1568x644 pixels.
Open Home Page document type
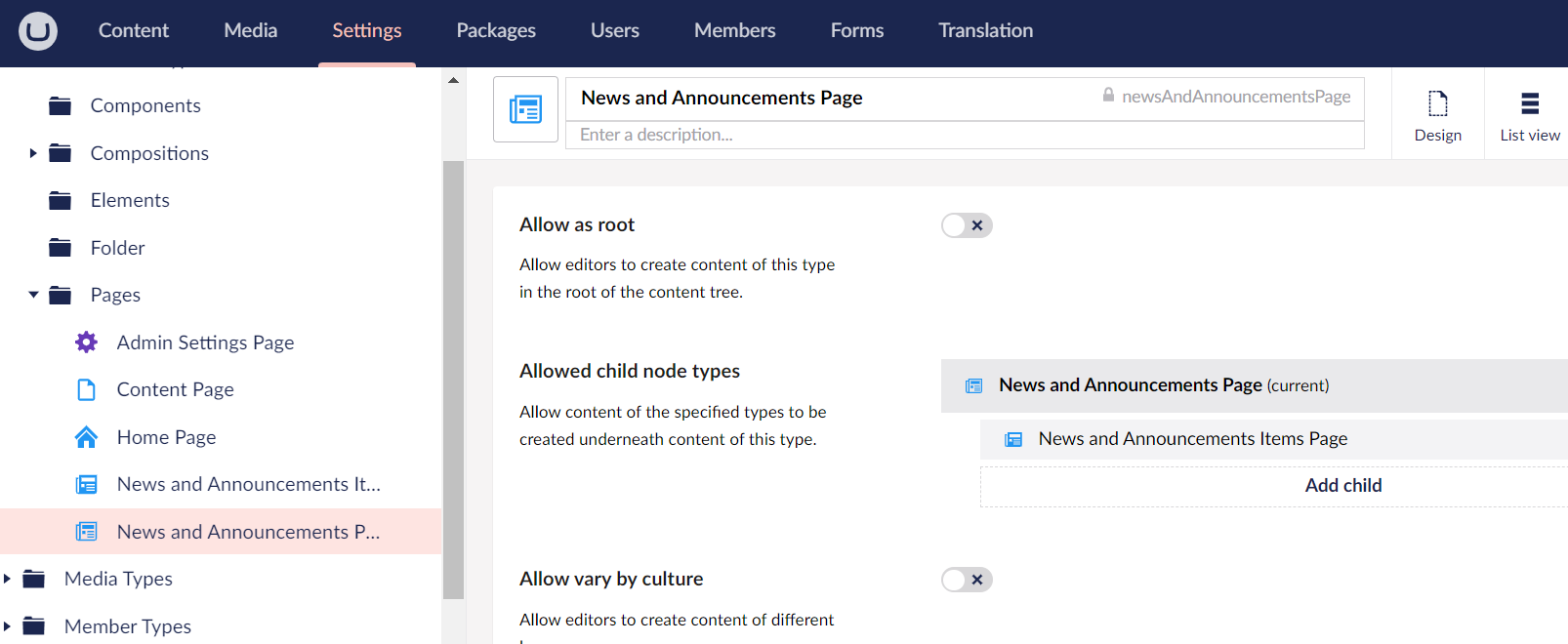point(167,437)
